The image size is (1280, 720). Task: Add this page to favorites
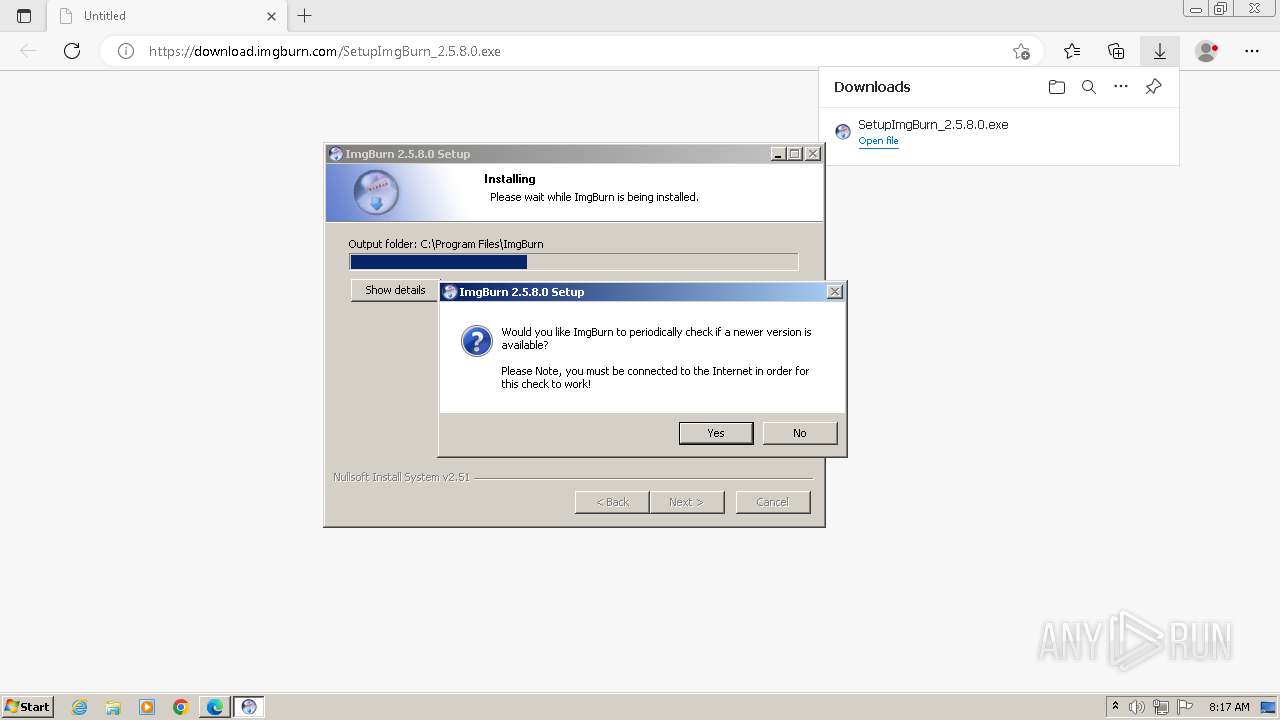pos(1021,51)
